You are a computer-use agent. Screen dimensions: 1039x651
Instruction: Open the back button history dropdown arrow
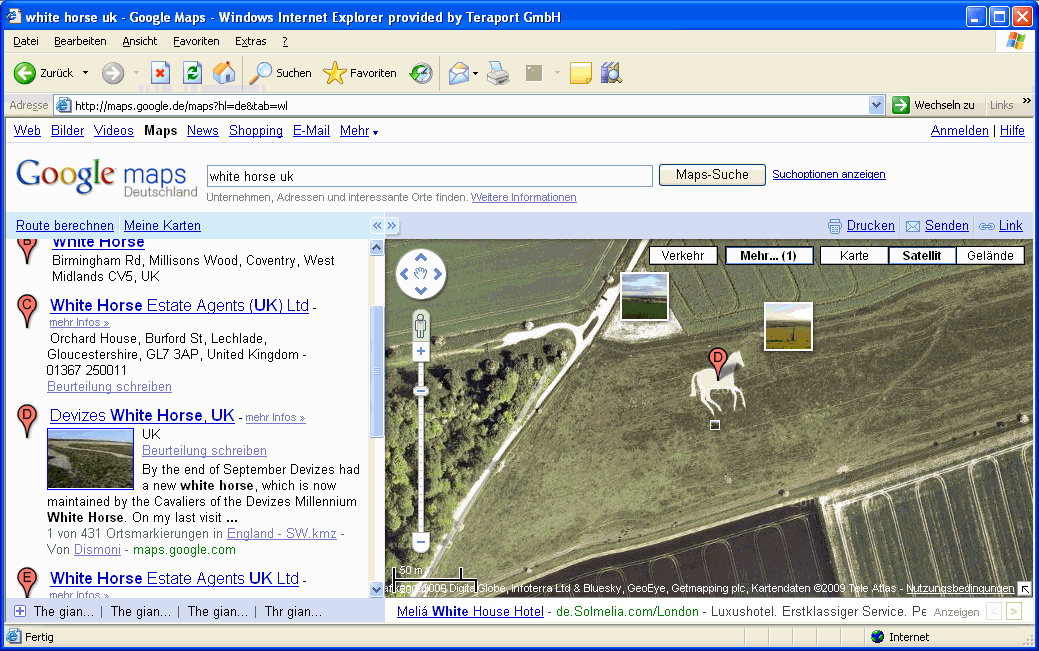pyautogui.click(x=85, y=73)
